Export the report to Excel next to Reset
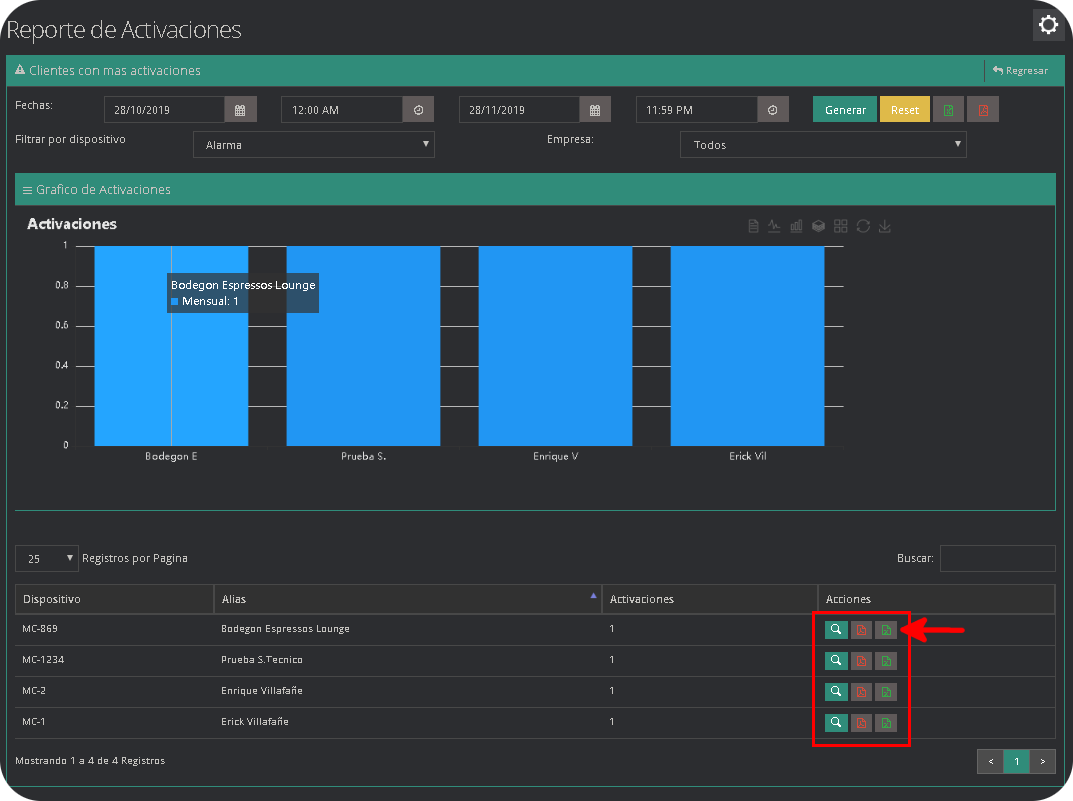 [x=948, y=110]
